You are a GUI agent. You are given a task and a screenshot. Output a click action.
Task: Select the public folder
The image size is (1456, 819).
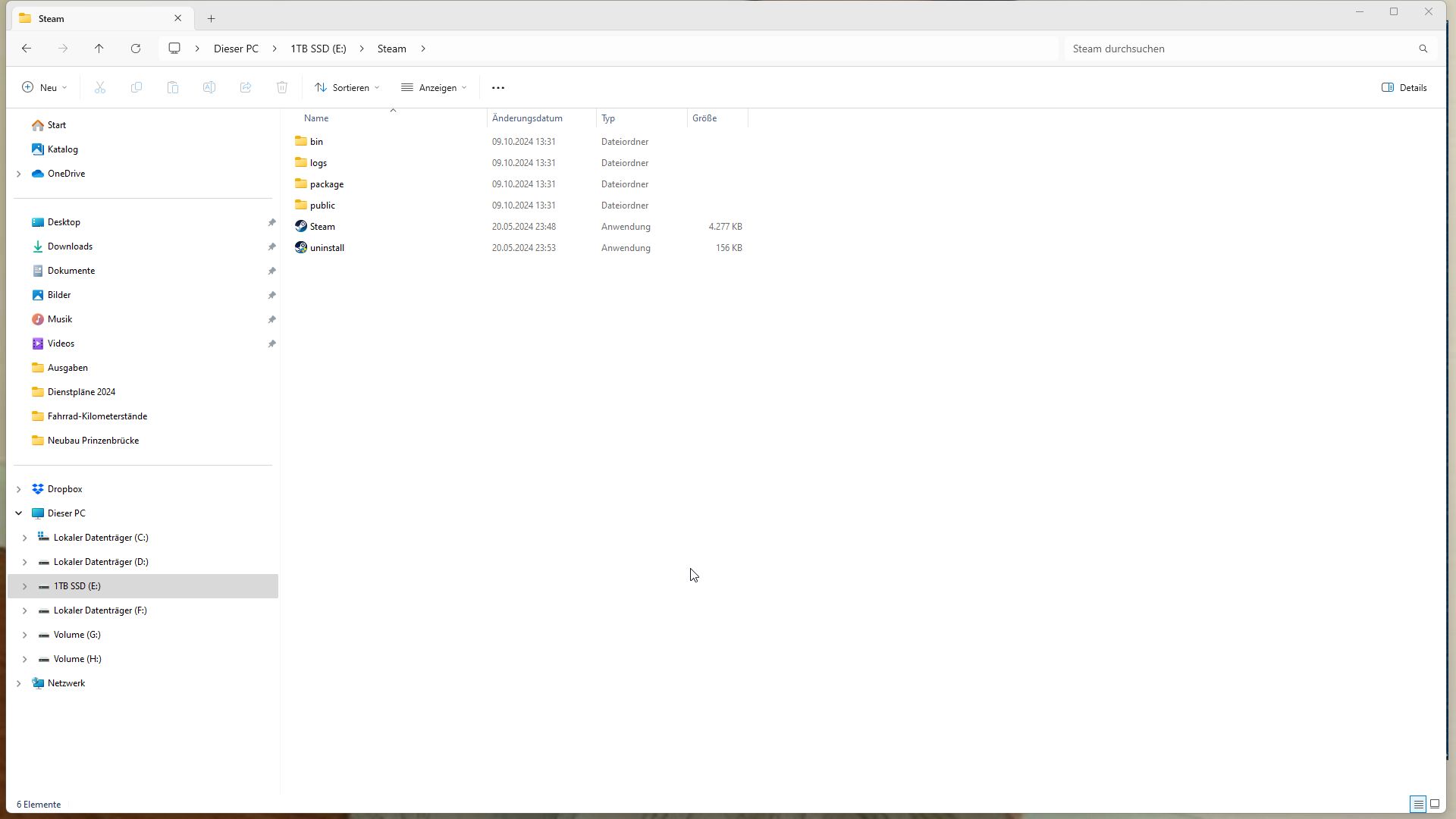click(x=315, y=206)
